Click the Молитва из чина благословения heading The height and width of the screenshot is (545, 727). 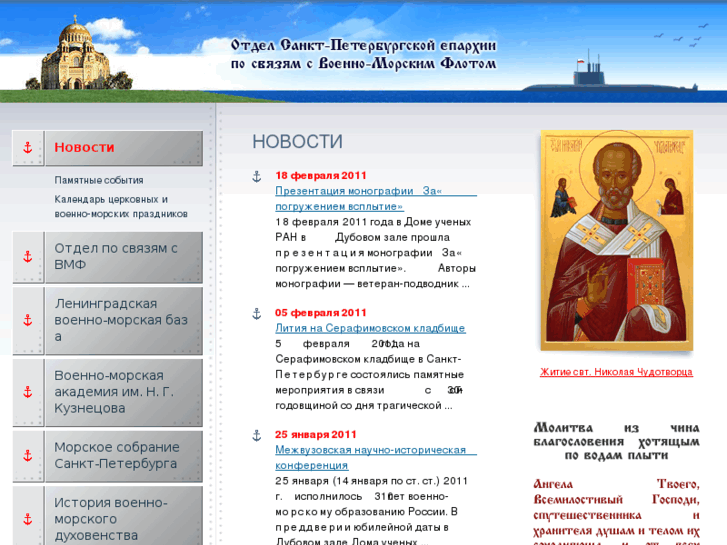[616, 442]
